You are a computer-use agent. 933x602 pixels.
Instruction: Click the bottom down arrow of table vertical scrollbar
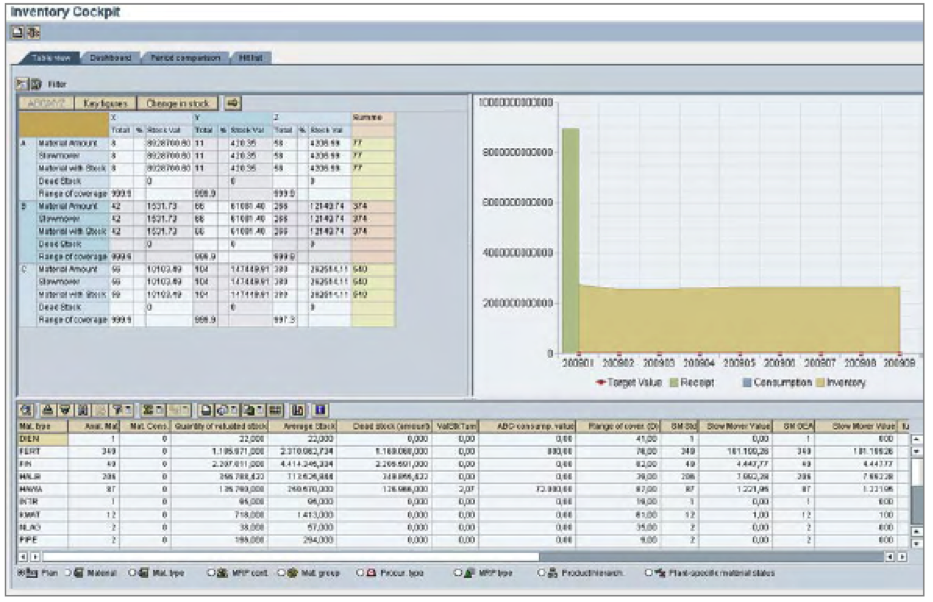tap(917, 543)
